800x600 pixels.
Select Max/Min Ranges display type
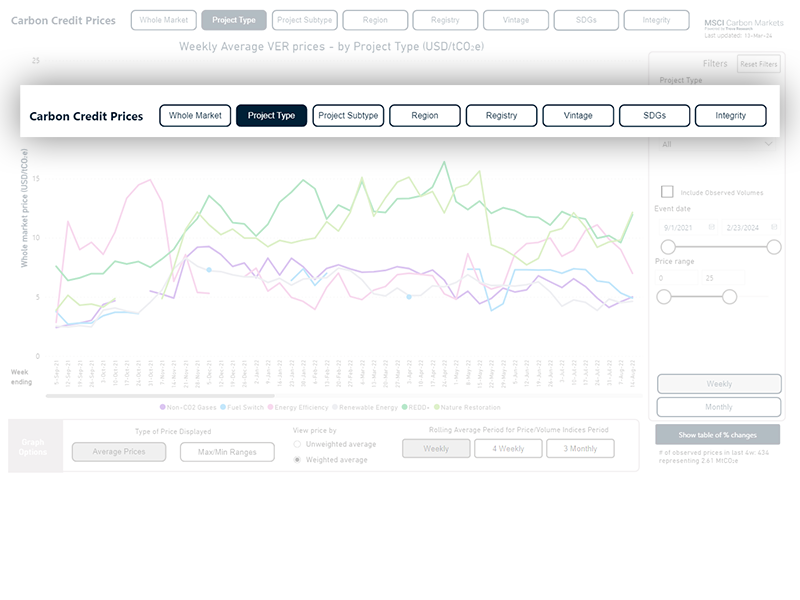227,452
